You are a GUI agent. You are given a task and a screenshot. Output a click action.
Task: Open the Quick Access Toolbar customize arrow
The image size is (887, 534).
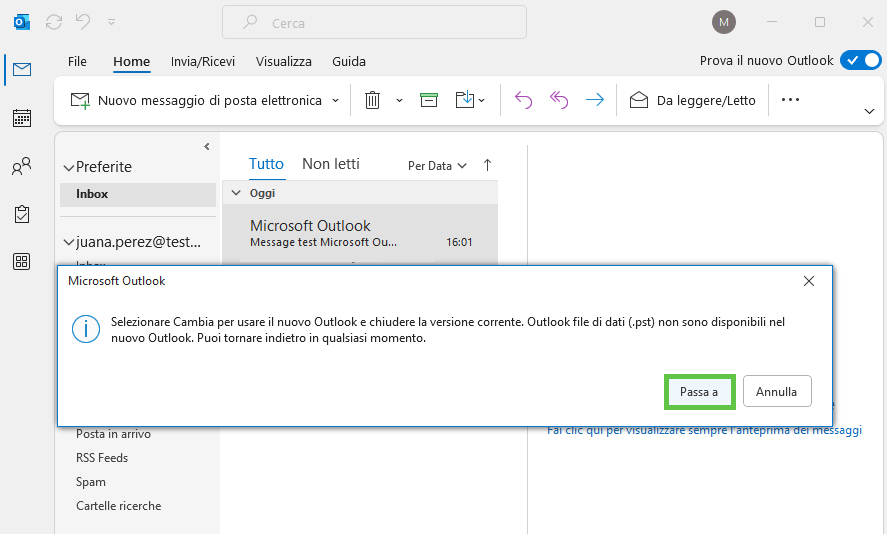[x=111, y=22]
